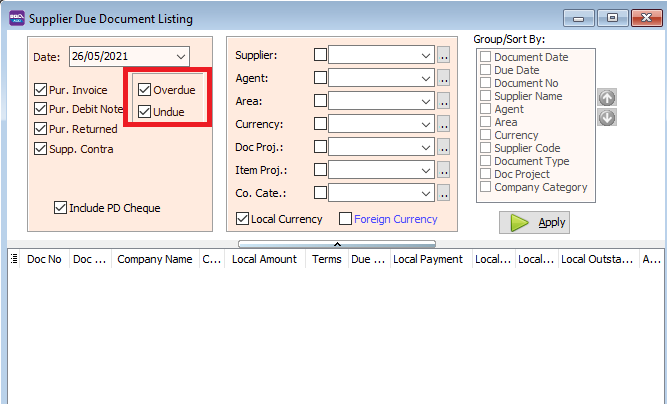Open Area lookup ellipsis button
667x404 pixels.
pyautogui.click(x=443, y=101)
